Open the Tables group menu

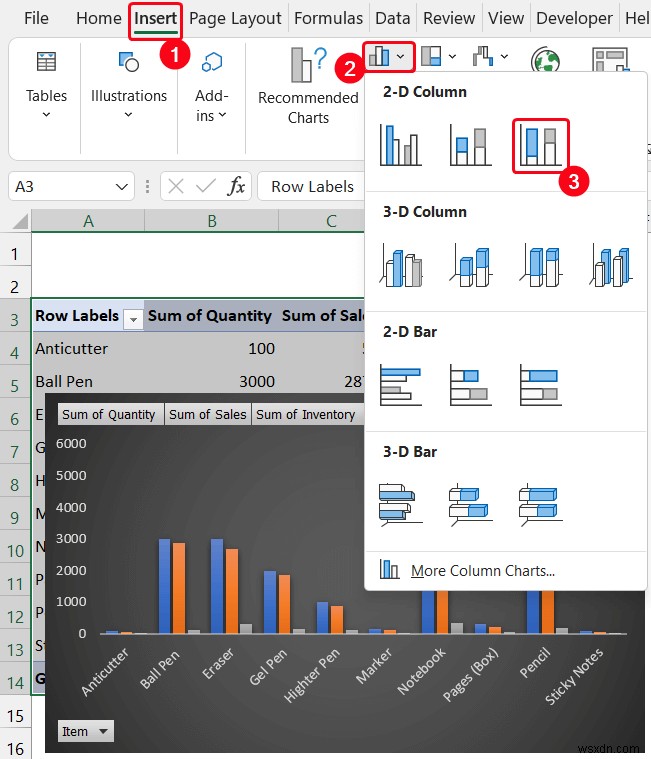point(46,85)
